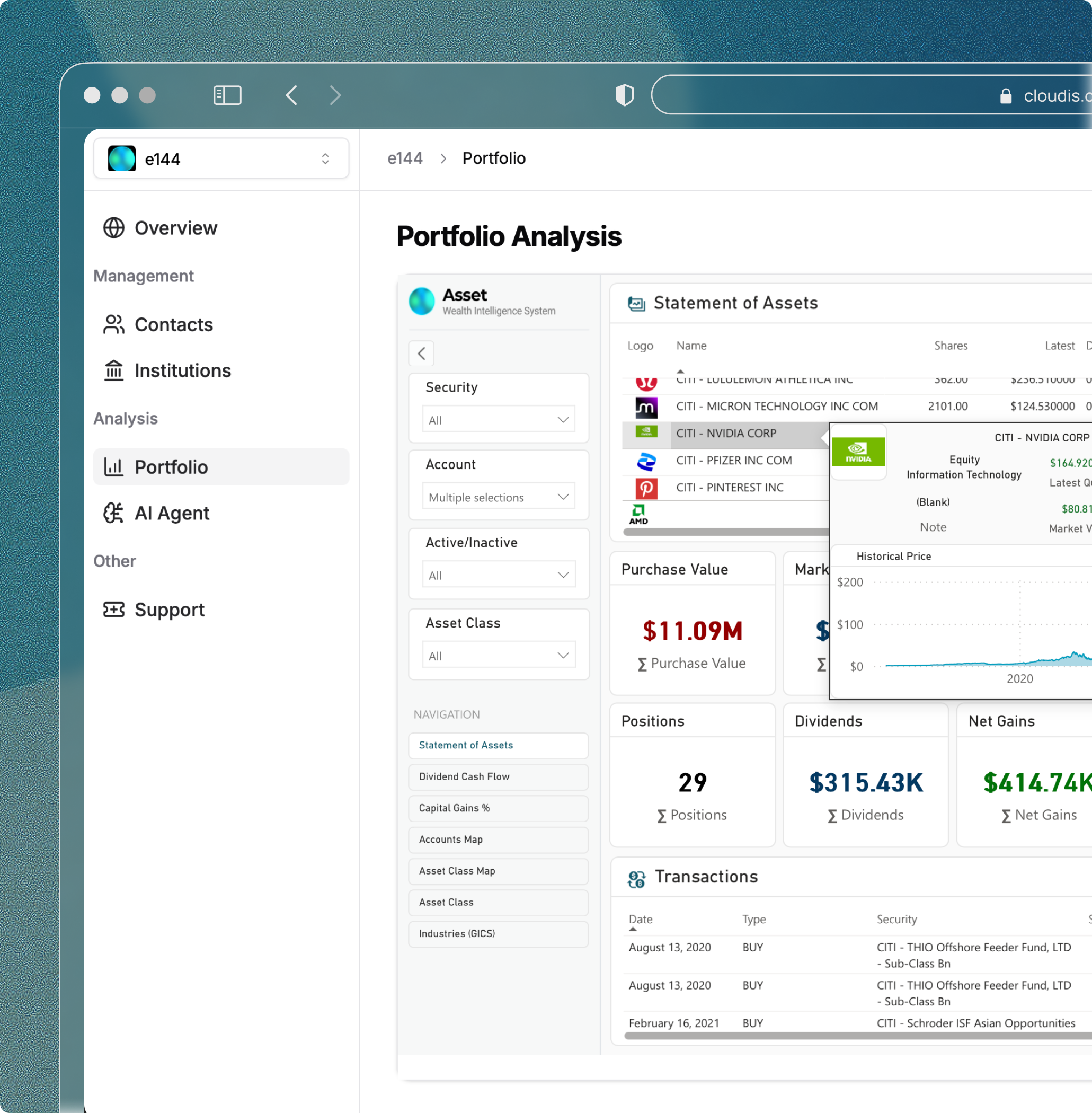1092x1113 pixels.
Task: Click the Portfolio bar chart icon
Action: pyautogui.click(x=113, y=466)
